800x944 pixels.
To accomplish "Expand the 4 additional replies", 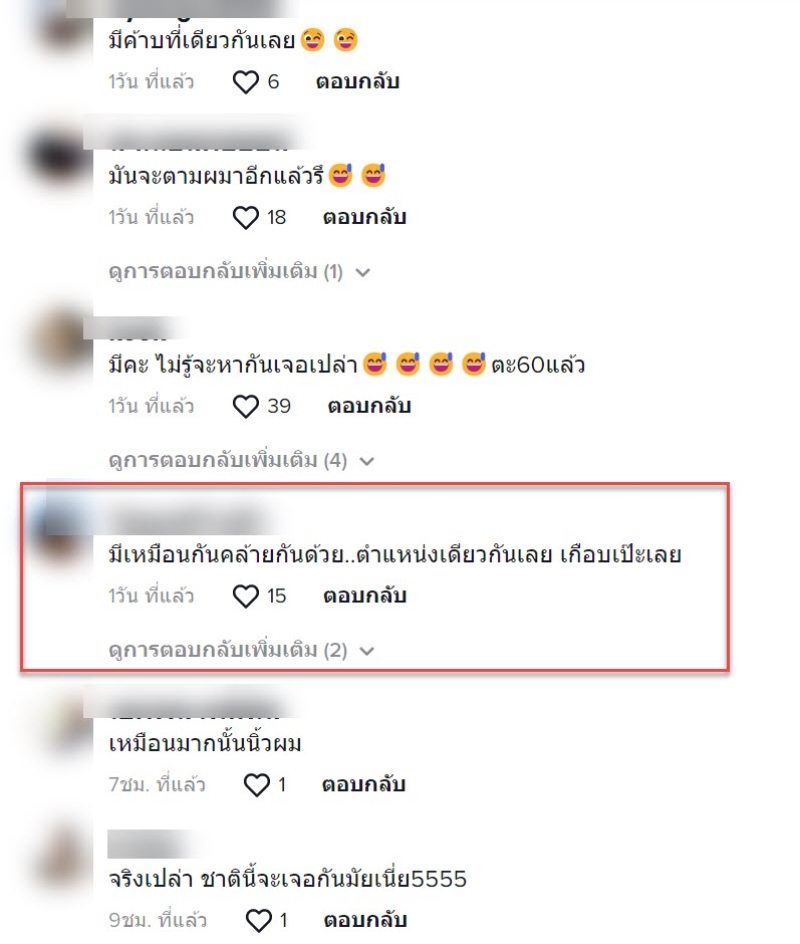I will pos(241,461).
